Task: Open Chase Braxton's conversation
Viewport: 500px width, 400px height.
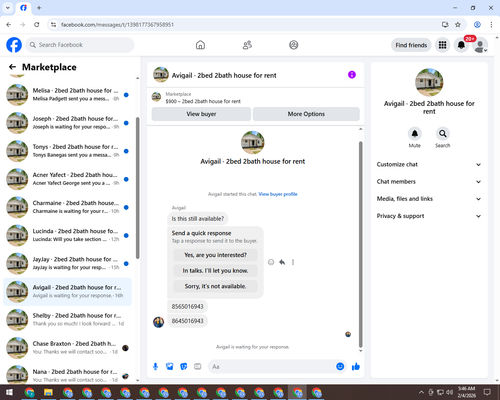Action: tap(67, 348)
